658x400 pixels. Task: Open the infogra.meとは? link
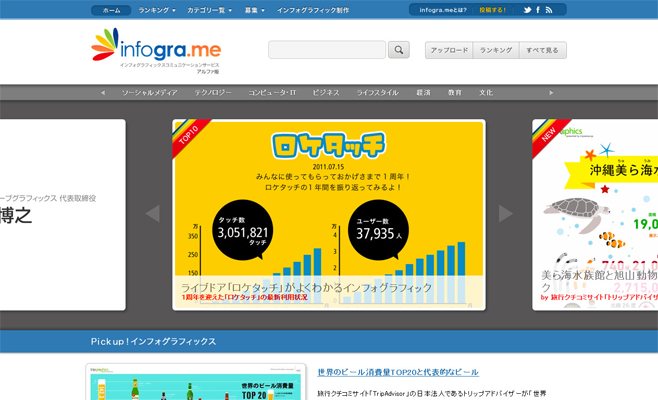click(443, 10)
